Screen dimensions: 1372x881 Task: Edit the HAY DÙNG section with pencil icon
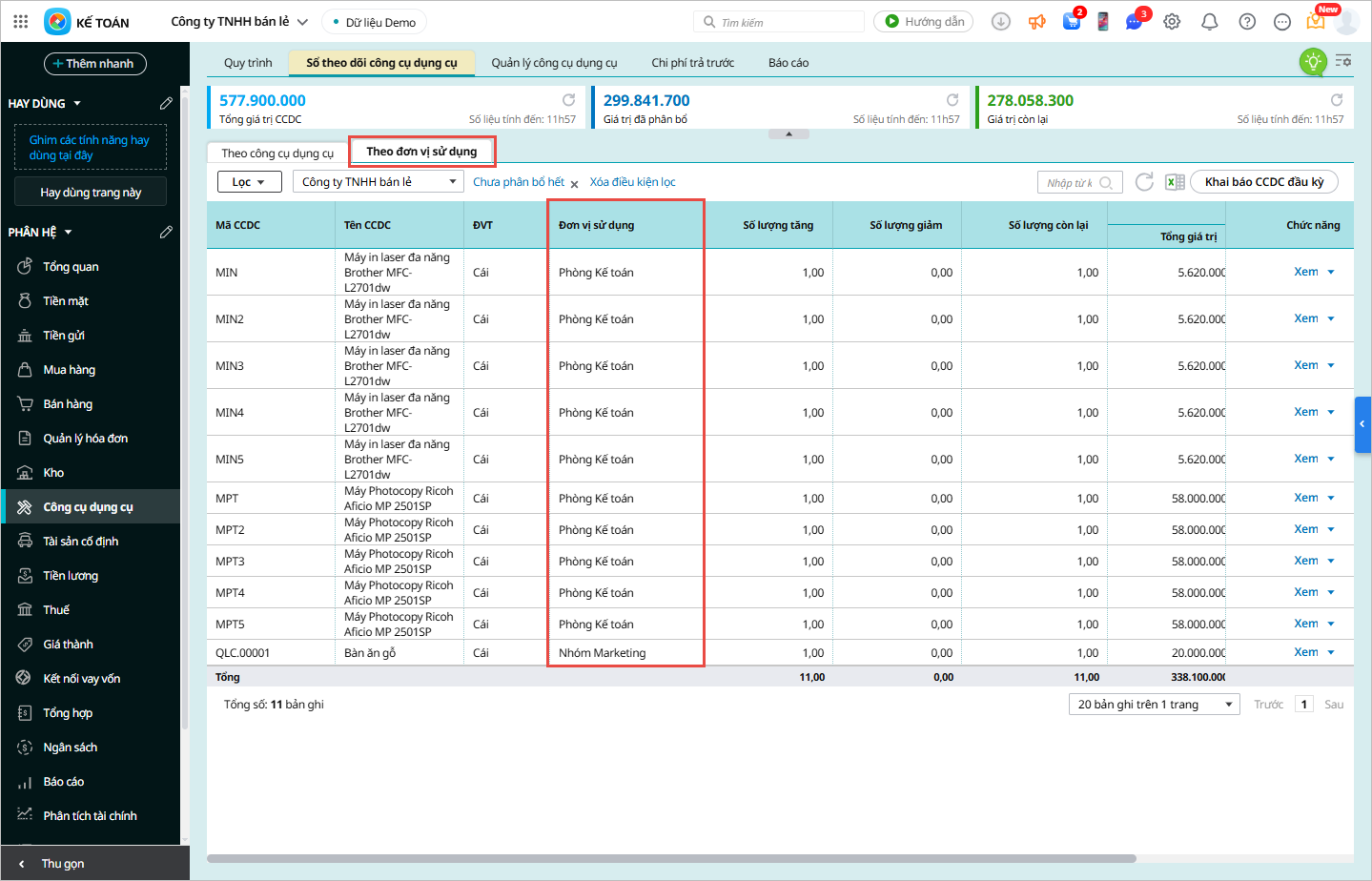(x=166, y=103)
